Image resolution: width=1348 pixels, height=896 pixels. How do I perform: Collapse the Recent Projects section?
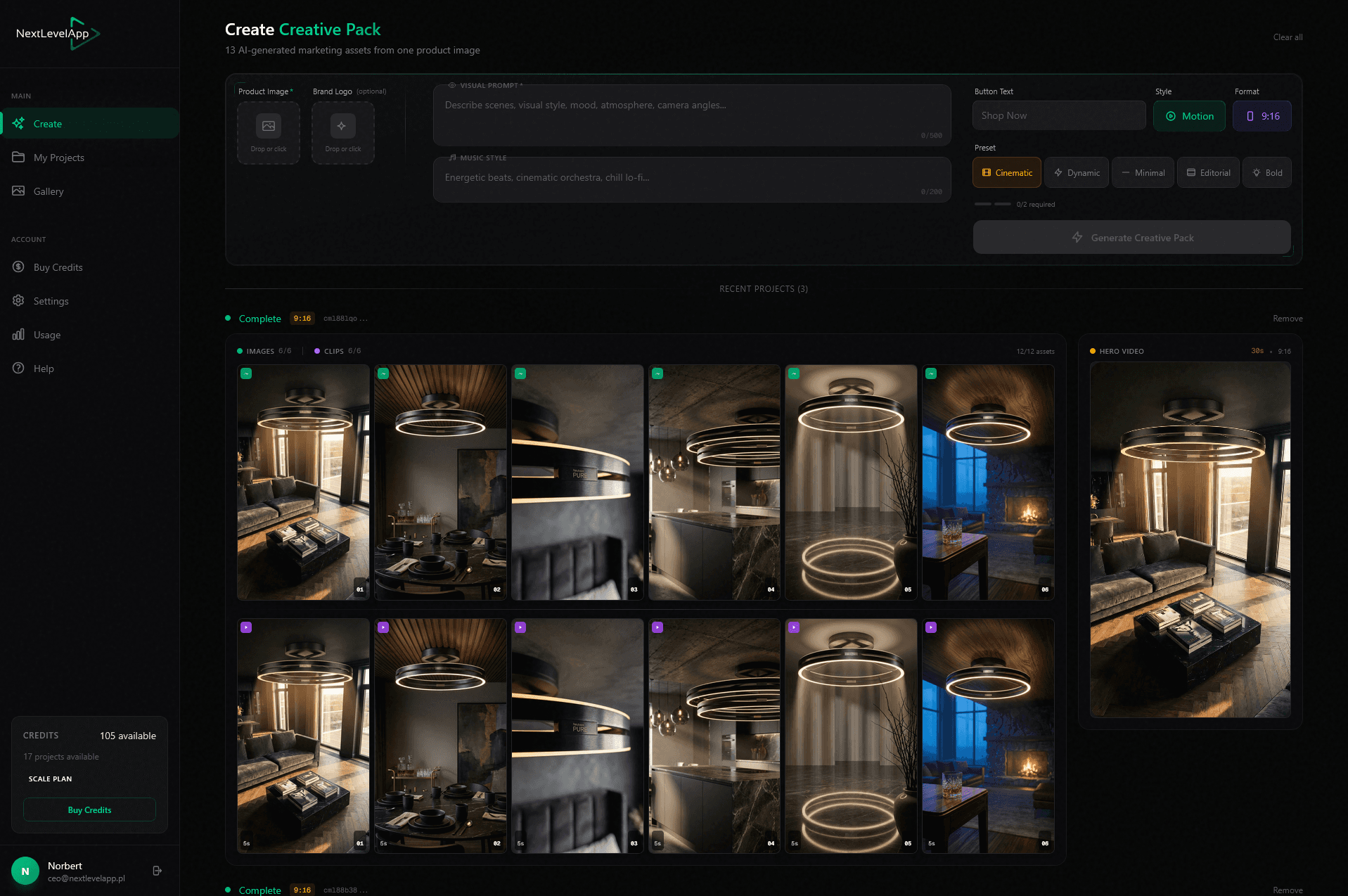[x=763, y=288]
